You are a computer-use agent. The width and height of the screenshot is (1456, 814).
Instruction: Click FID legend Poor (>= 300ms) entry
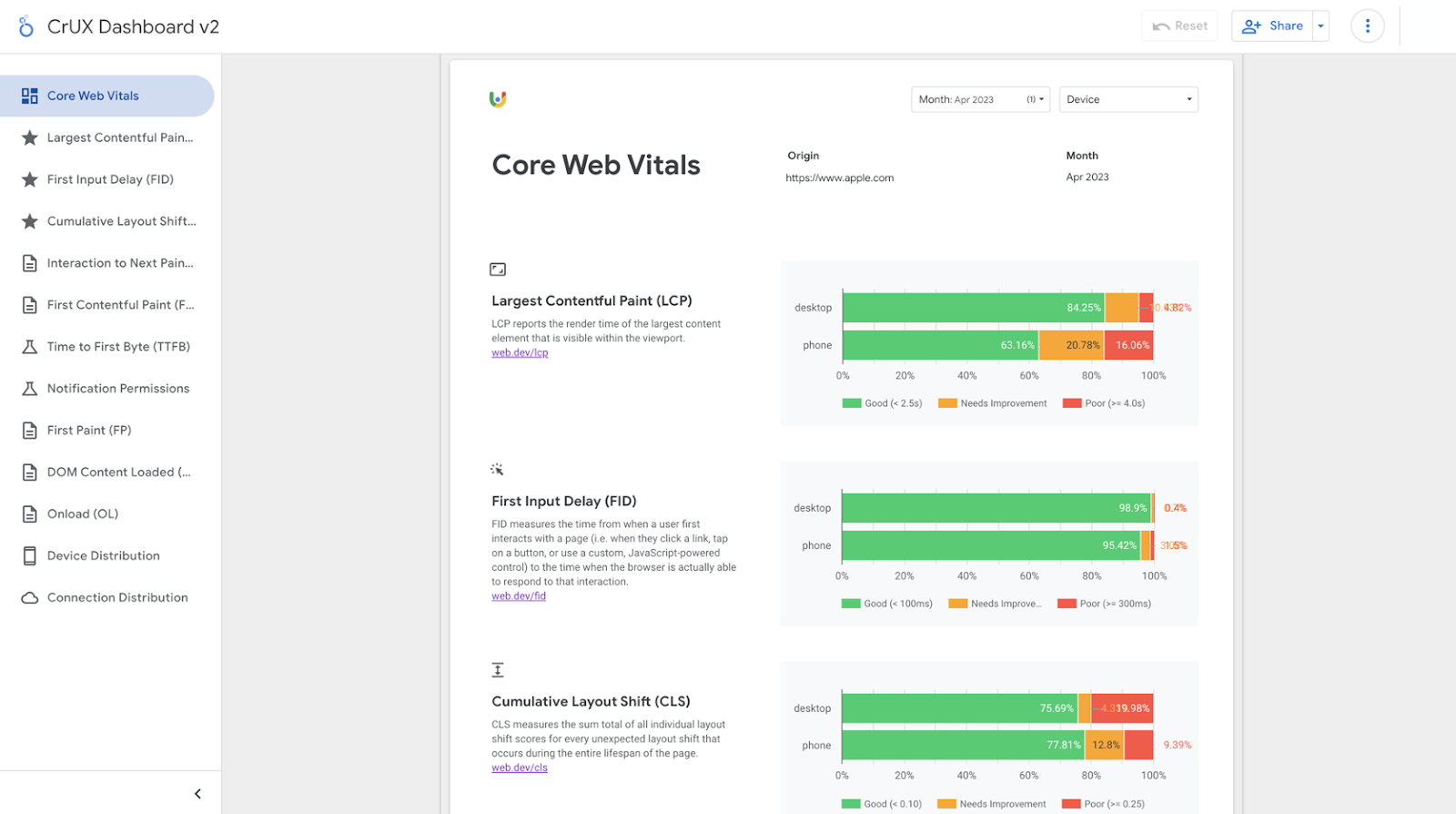(1105, 604)
